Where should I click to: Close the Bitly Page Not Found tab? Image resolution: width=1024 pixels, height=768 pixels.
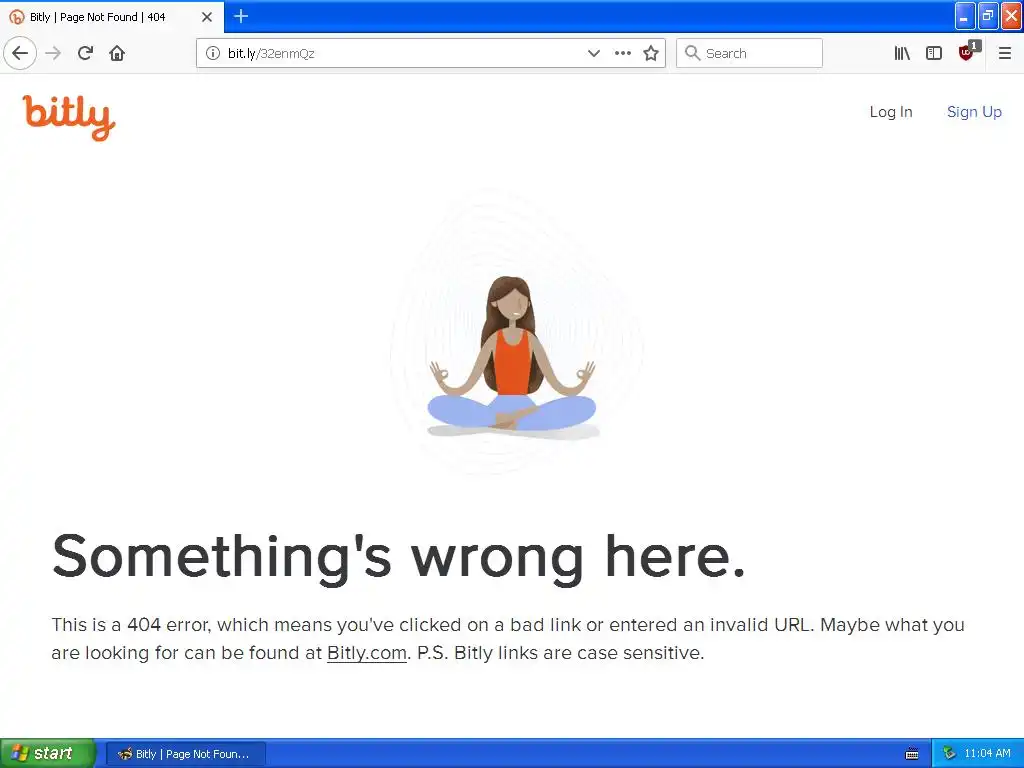tap(207, 17)
